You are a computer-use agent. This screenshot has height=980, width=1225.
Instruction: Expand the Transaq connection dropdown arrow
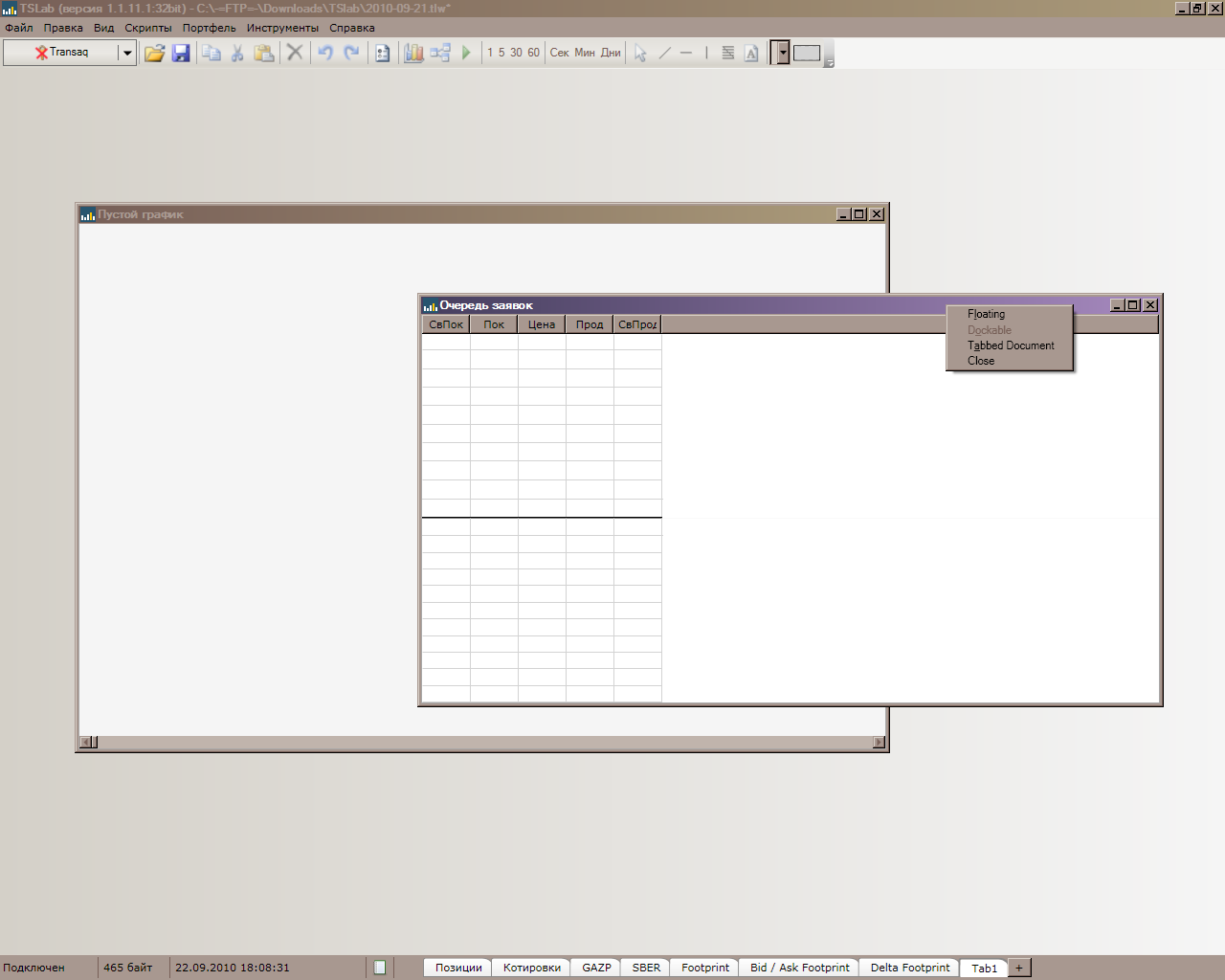(x=127, y=53)
